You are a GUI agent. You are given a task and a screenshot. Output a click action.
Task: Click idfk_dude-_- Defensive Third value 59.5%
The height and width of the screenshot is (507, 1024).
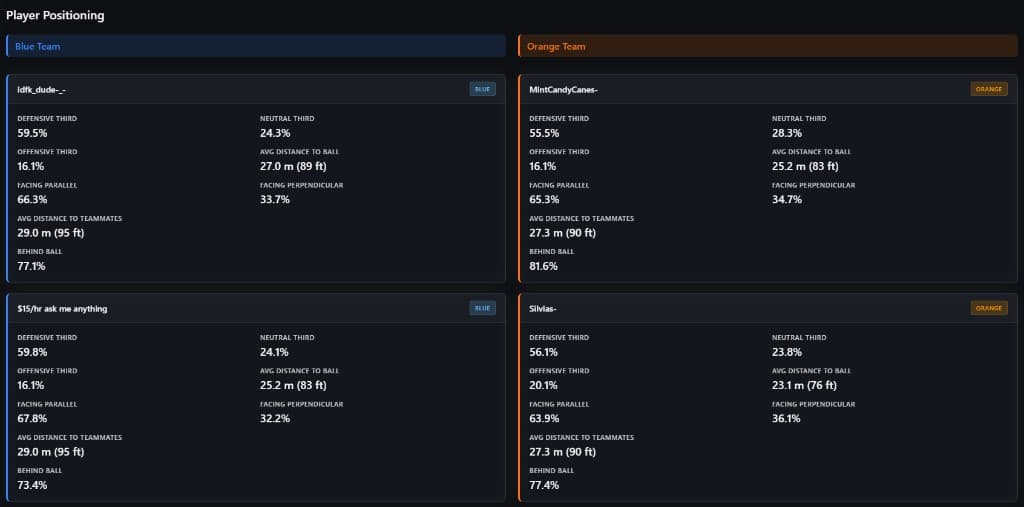pos(32,133)
